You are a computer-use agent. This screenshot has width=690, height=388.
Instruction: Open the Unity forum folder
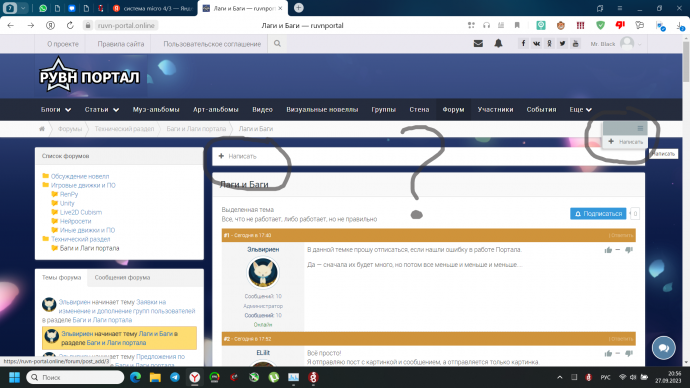(x=67, y=203)
